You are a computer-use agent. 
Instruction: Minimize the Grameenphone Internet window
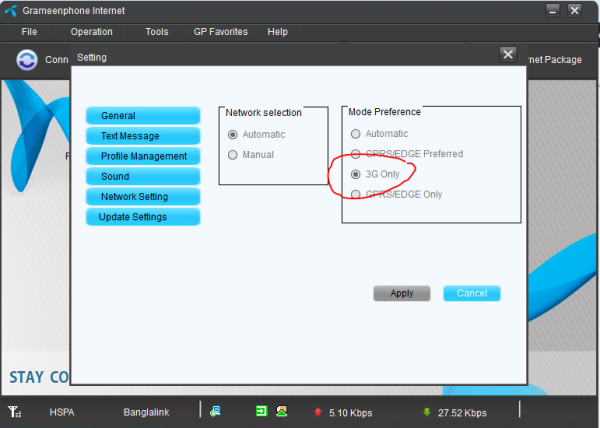click(x=553, y=11)
